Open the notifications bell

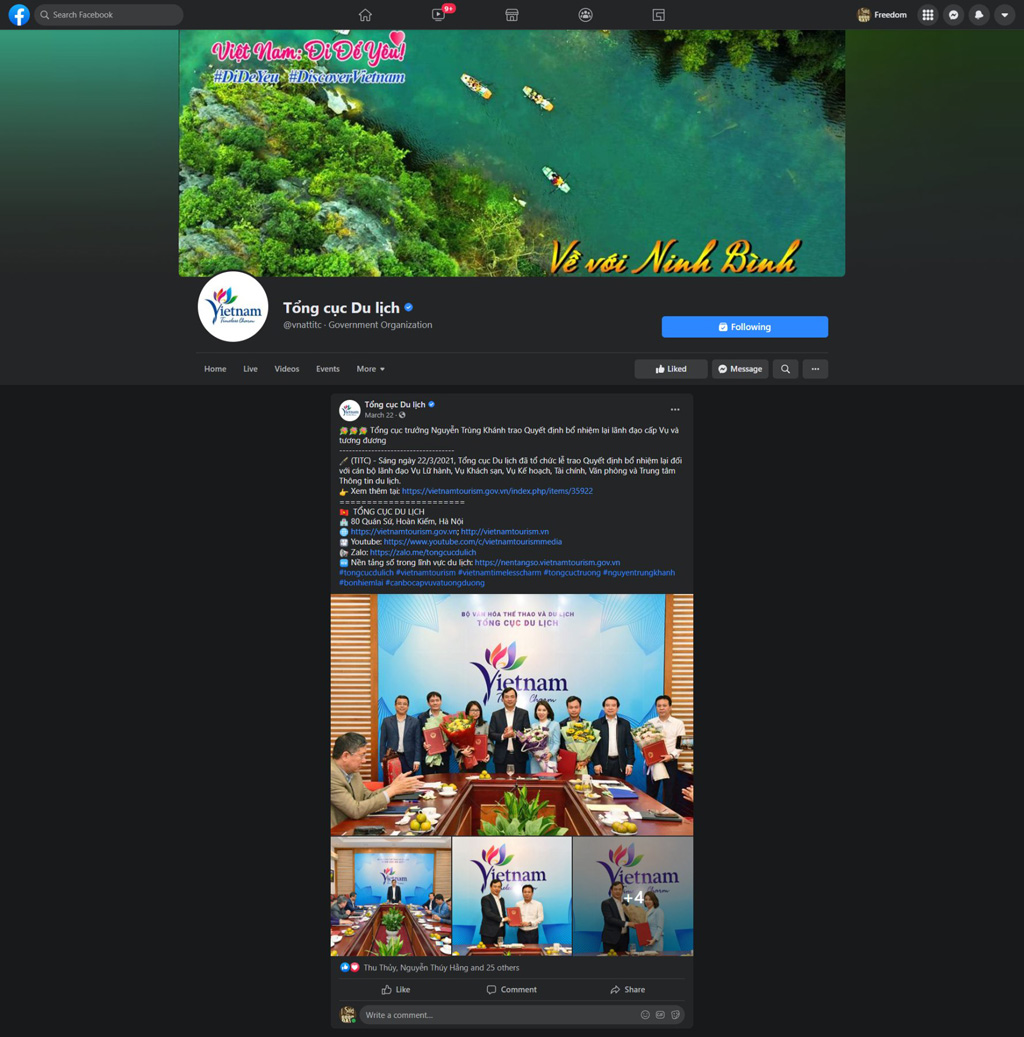pyautogui.click(x=979, y=15)
